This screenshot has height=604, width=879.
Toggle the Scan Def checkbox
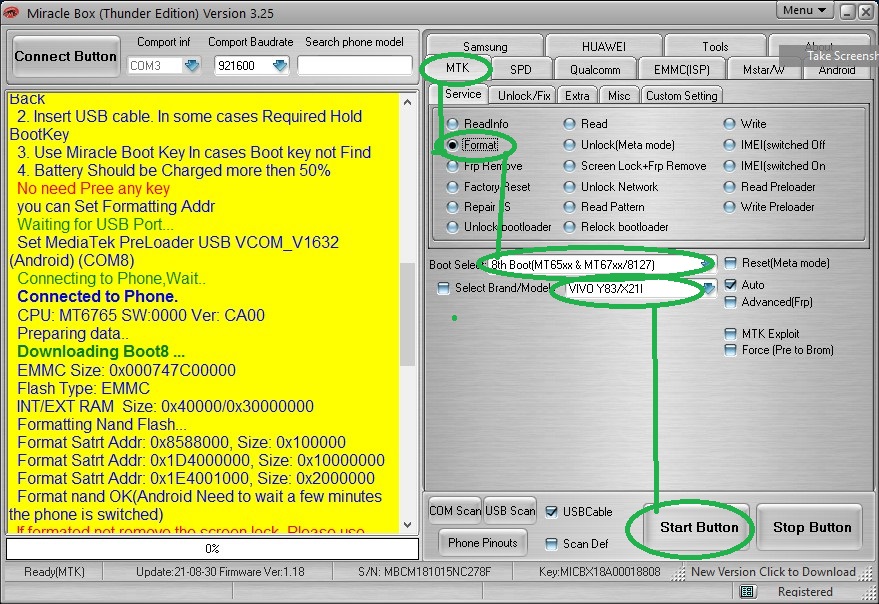(552, 543)
